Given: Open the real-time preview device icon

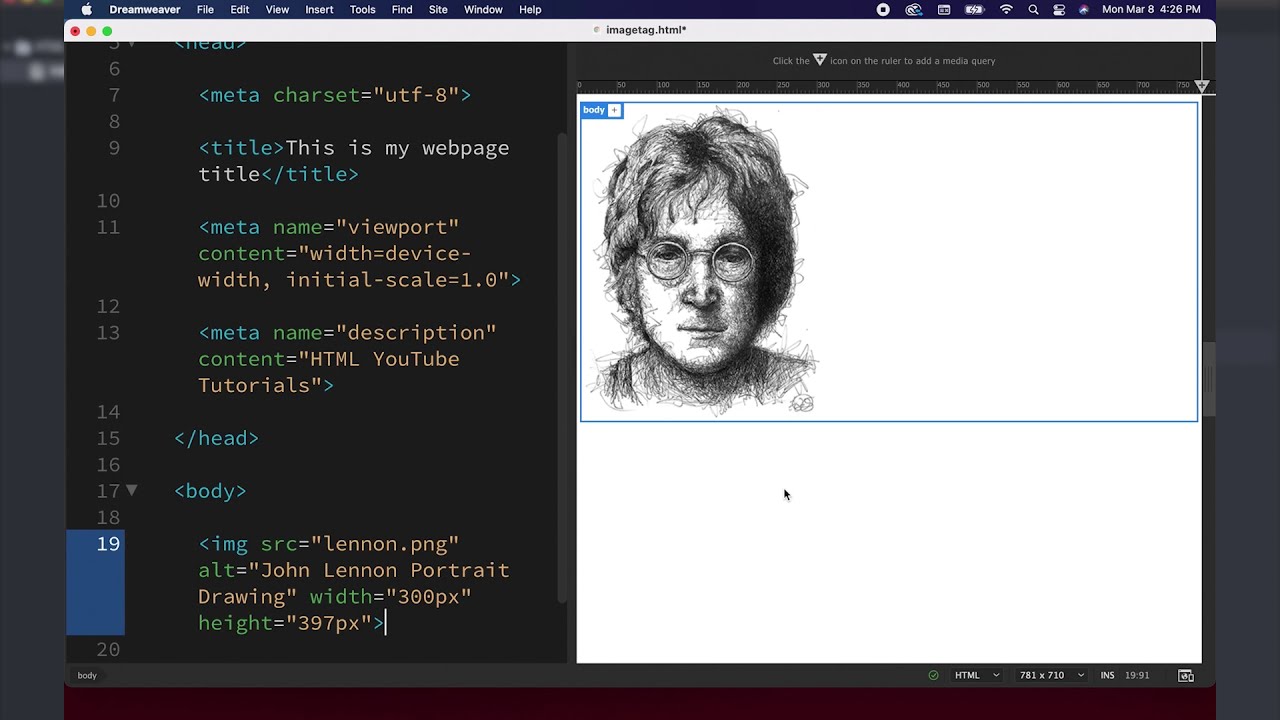Looking at the screenshot, I should click(x=1186, y=675).
